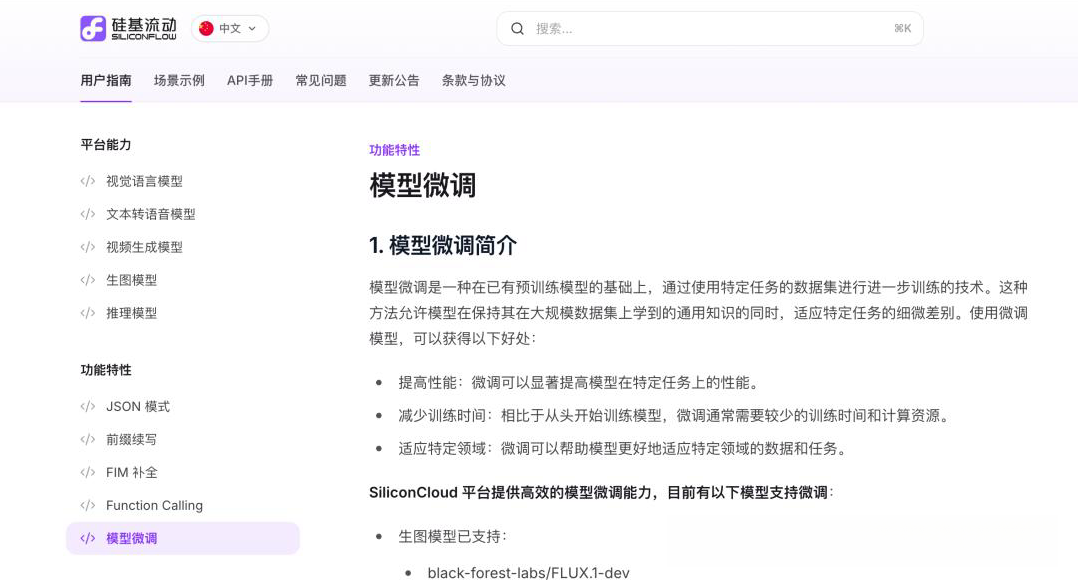
Task: Click the code icon beside 文本转语音模型
Action: (87, 214)
